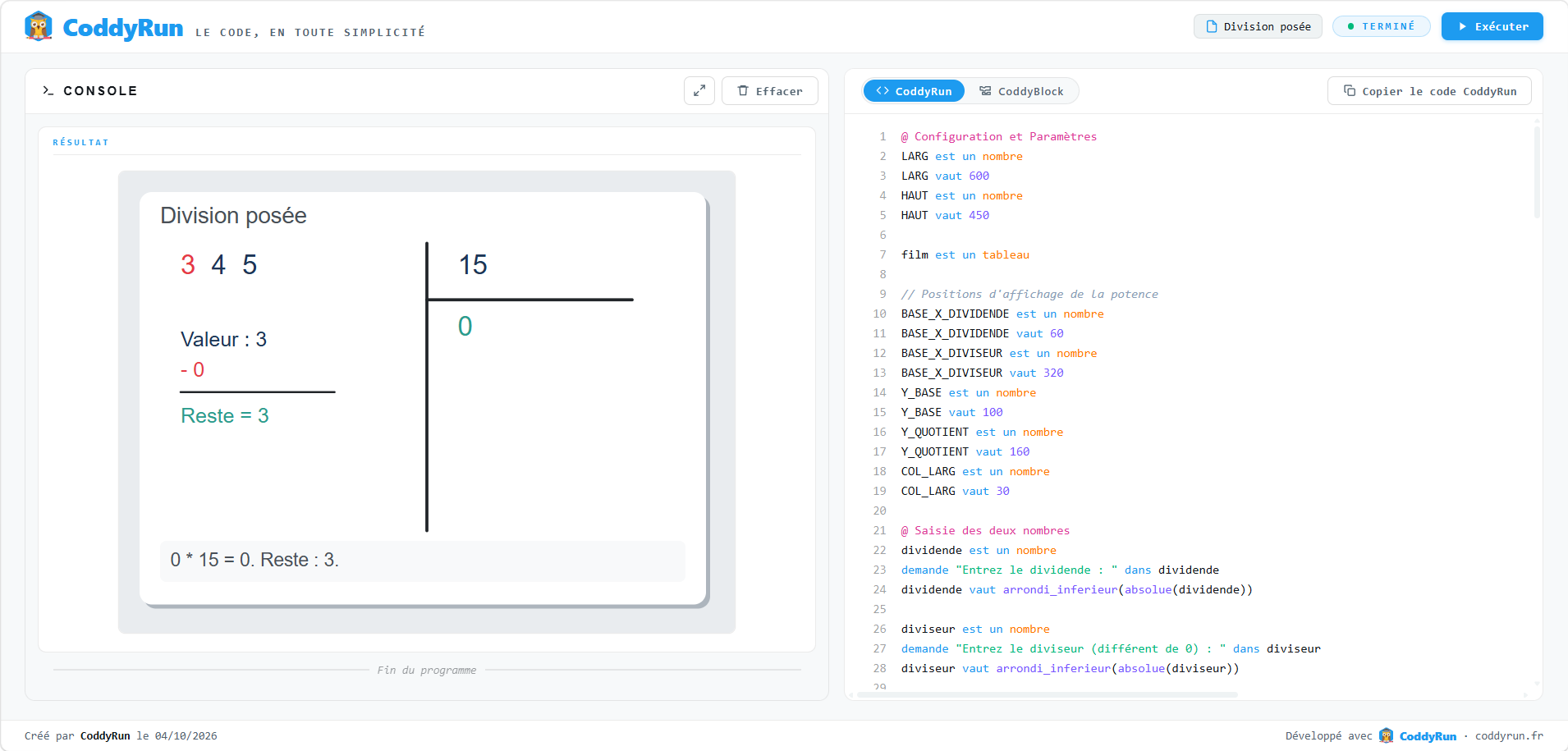Open the CoddyRun link in footer
The height and width of the screenshot is (751, 1568).
click(x=1428, y=736)
